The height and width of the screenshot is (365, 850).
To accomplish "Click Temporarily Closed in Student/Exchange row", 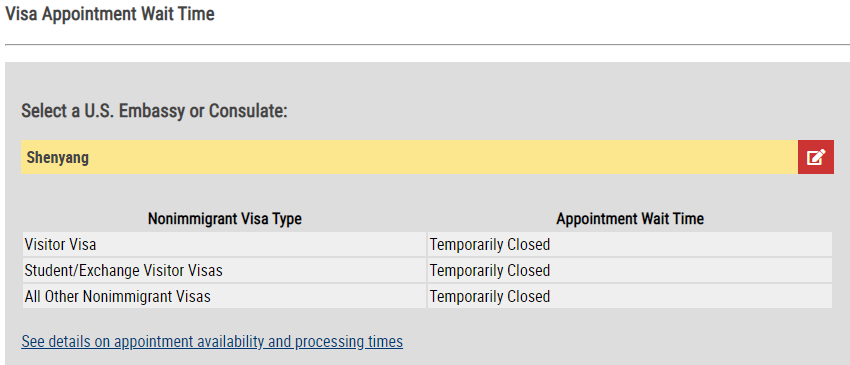I will pos(490,271).
